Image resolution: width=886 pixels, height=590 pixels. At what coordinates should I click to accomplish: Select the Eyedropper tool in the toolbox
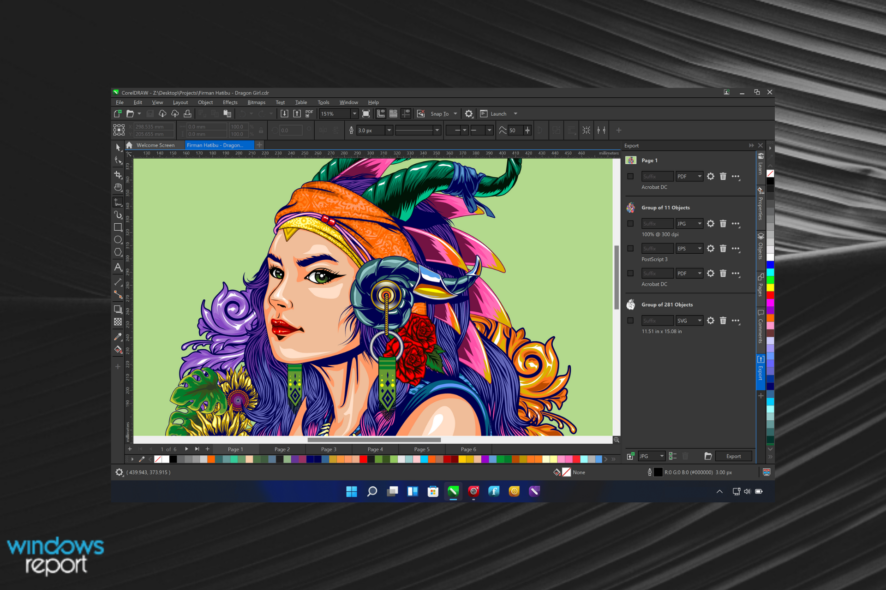coord(118,337)
